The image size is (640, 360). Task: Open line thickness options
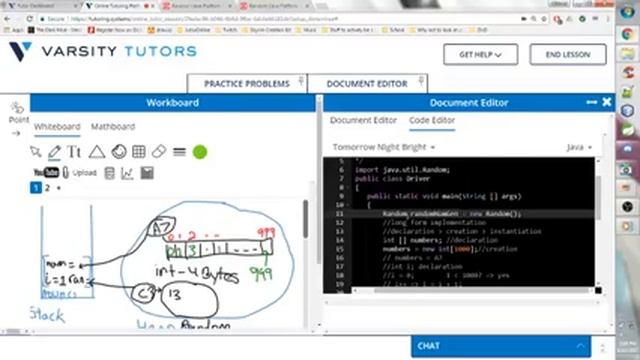[x=179, y=152]
